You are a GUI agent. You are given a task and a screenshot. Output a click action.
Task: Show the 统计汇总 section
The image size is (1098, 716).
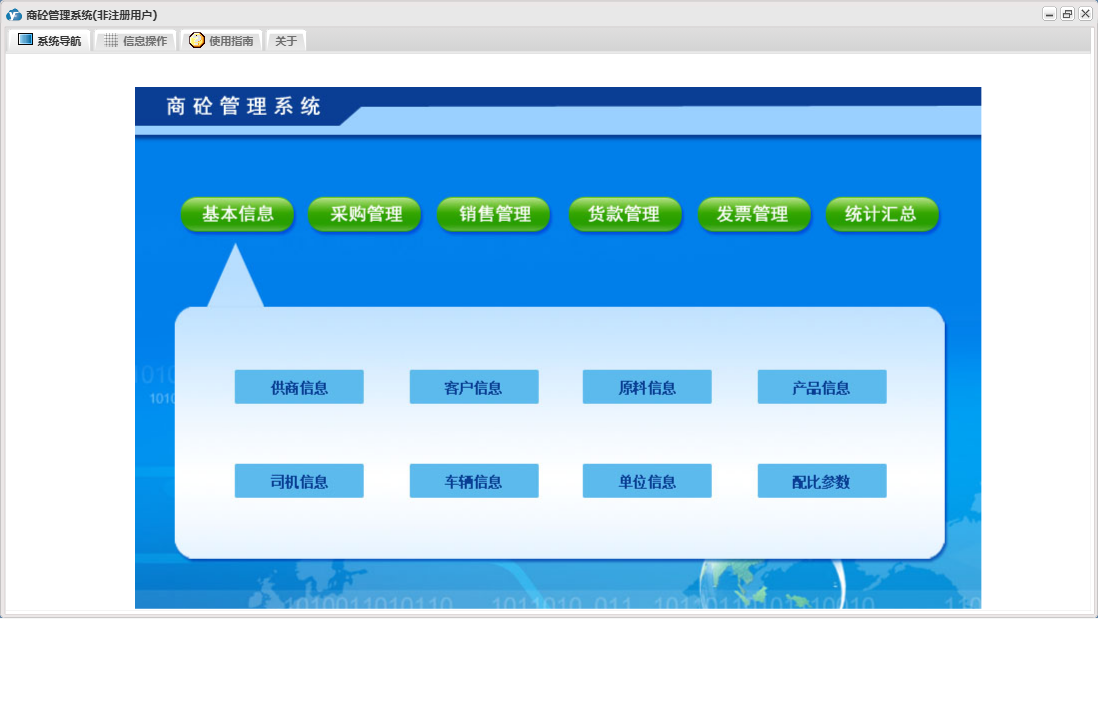point(881,214)
